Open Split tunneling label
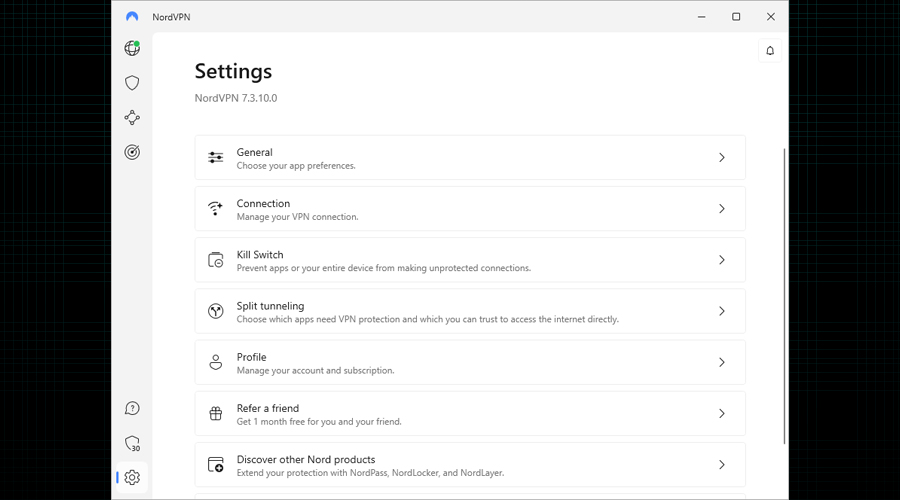 (270, 306)
